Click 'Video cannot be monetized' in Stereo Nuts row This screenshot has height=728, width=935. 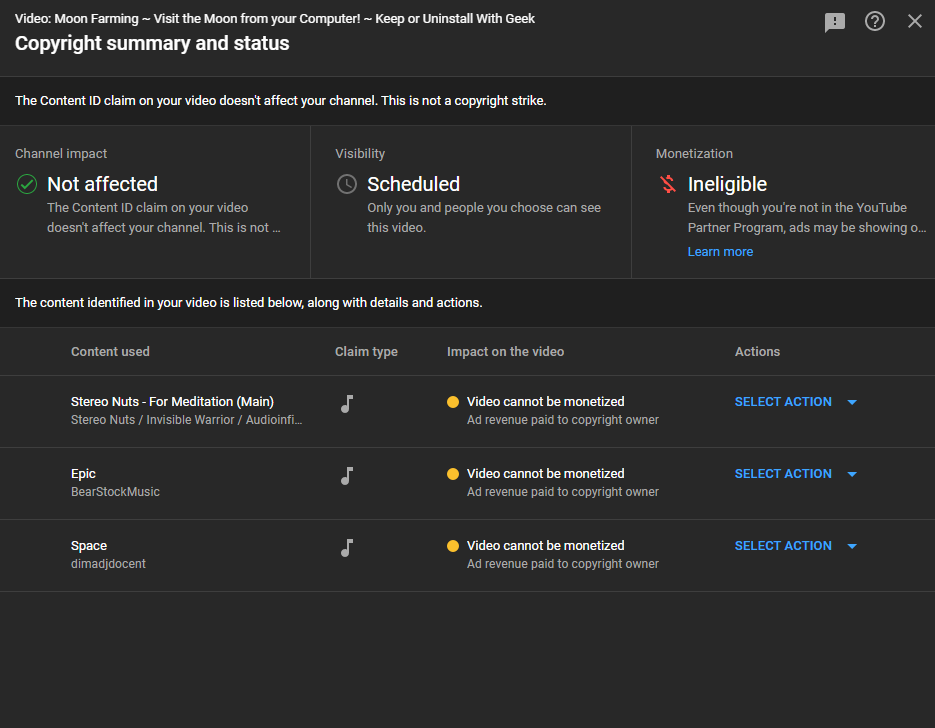[546, 402]
